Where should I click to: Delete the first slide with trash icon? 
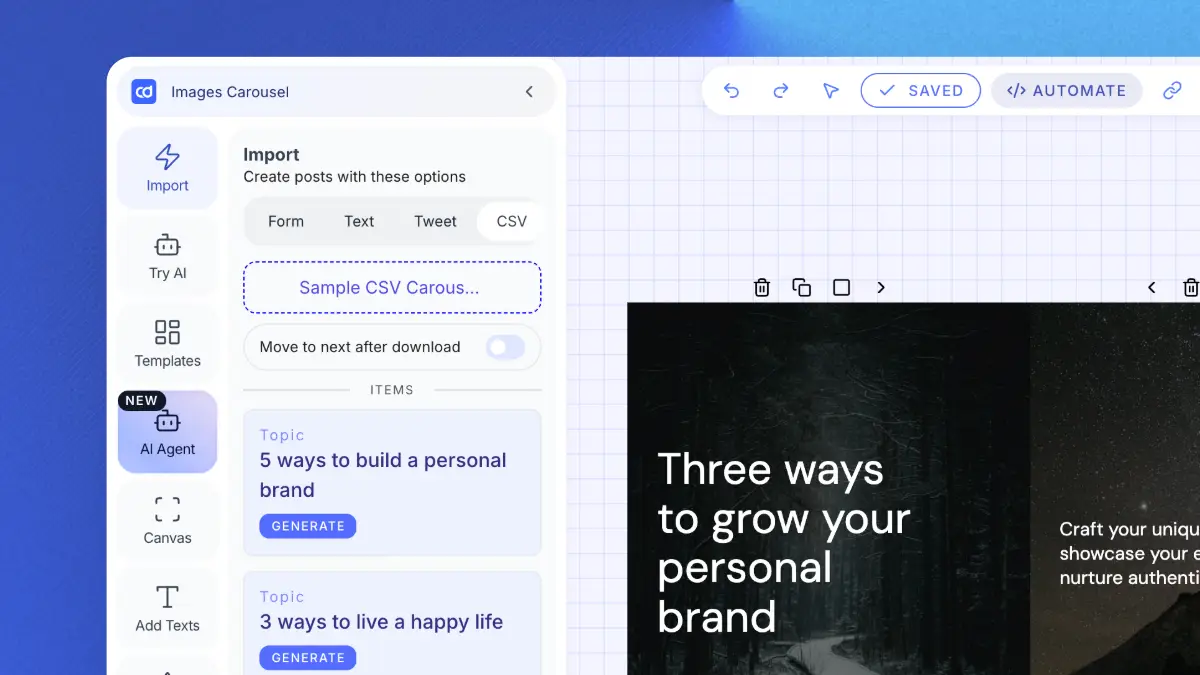[762, 288]
